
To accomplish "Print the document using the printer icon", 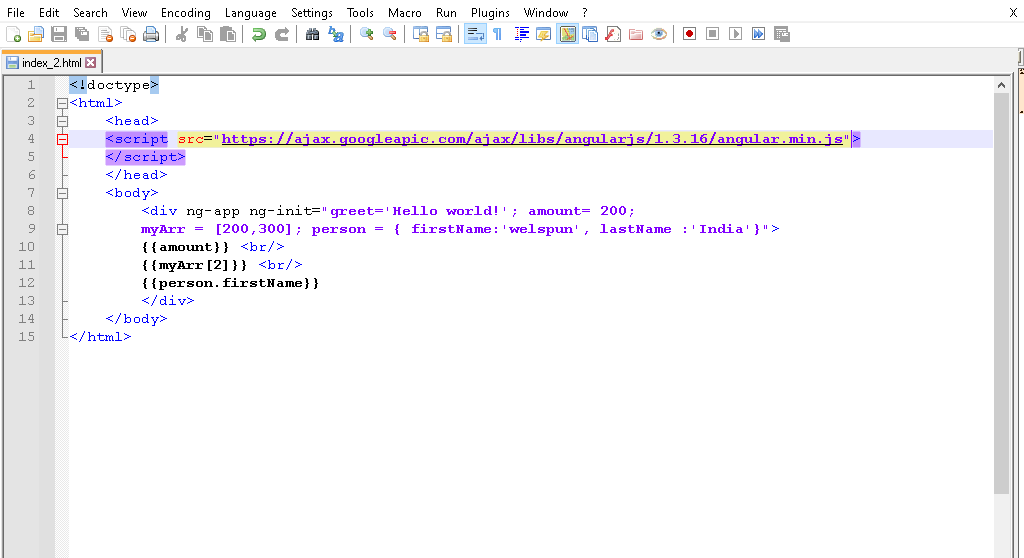I will pos(151,34).
